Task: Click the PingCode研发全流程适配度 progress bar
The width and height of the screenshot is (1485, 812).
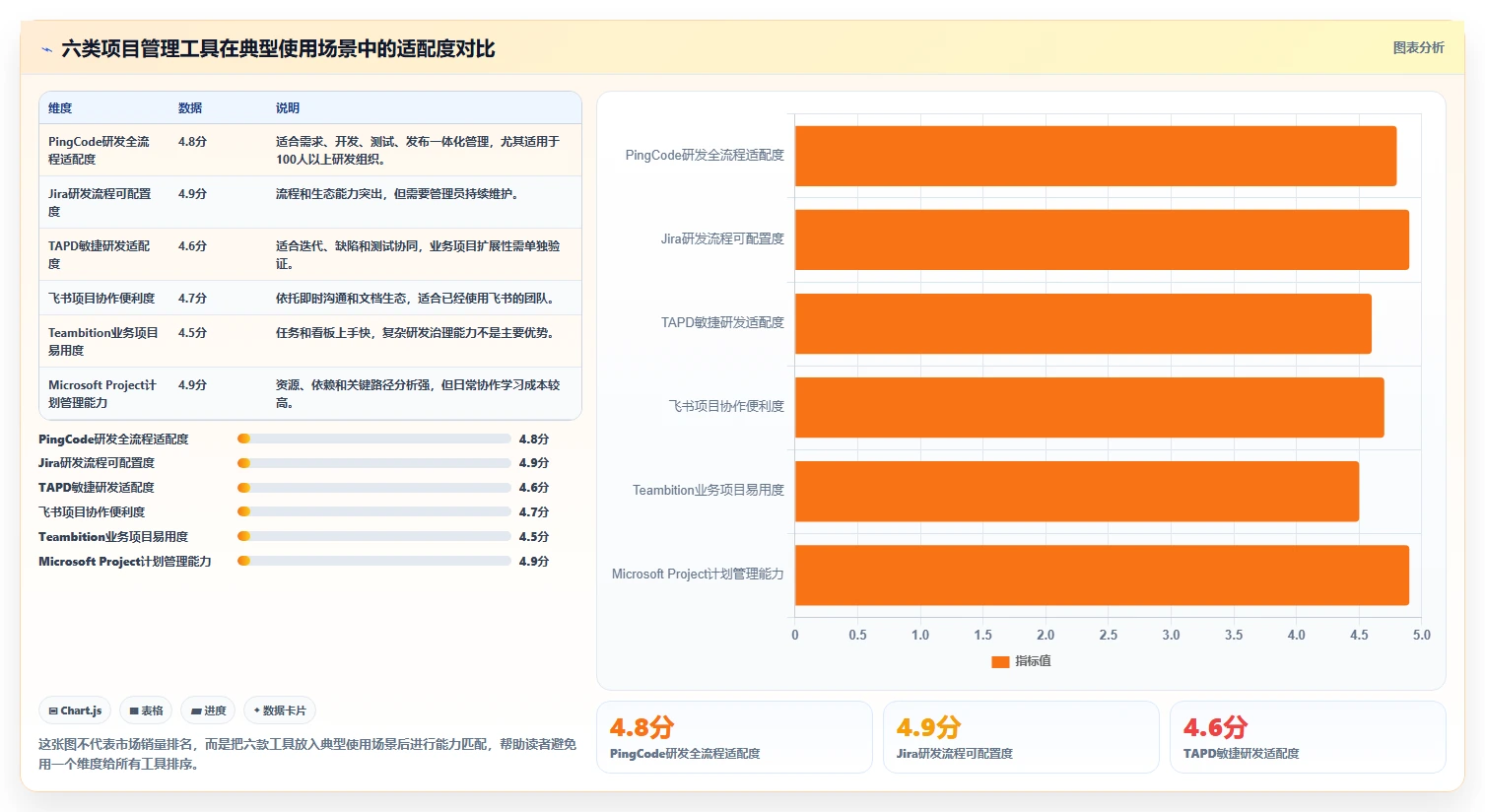Action: pyautogui.click(x=374, y=439)
